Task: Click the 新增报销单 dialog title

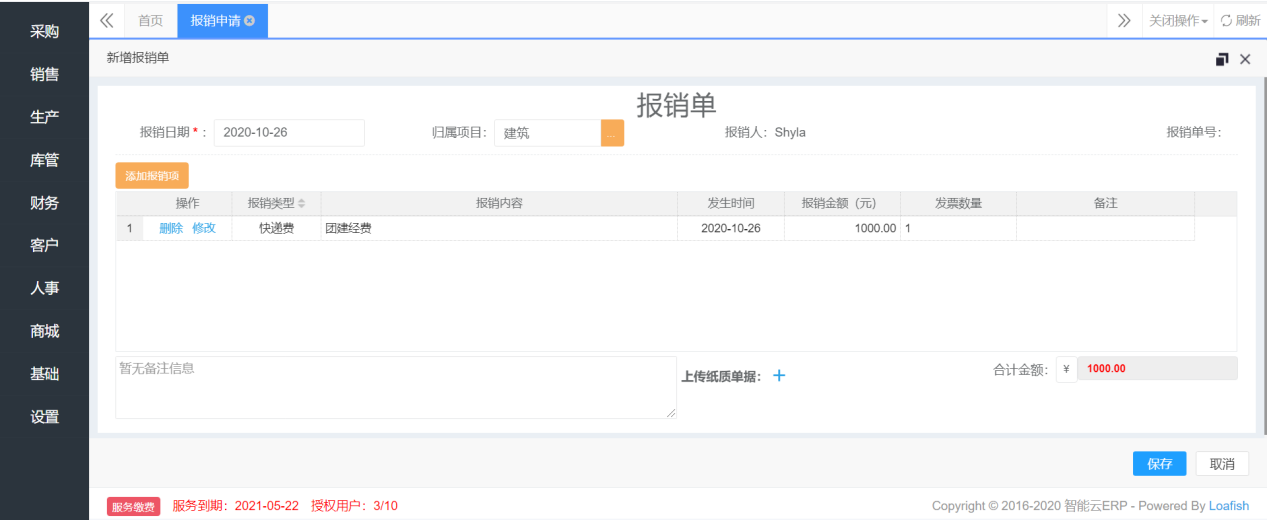Action: point(138,58)
